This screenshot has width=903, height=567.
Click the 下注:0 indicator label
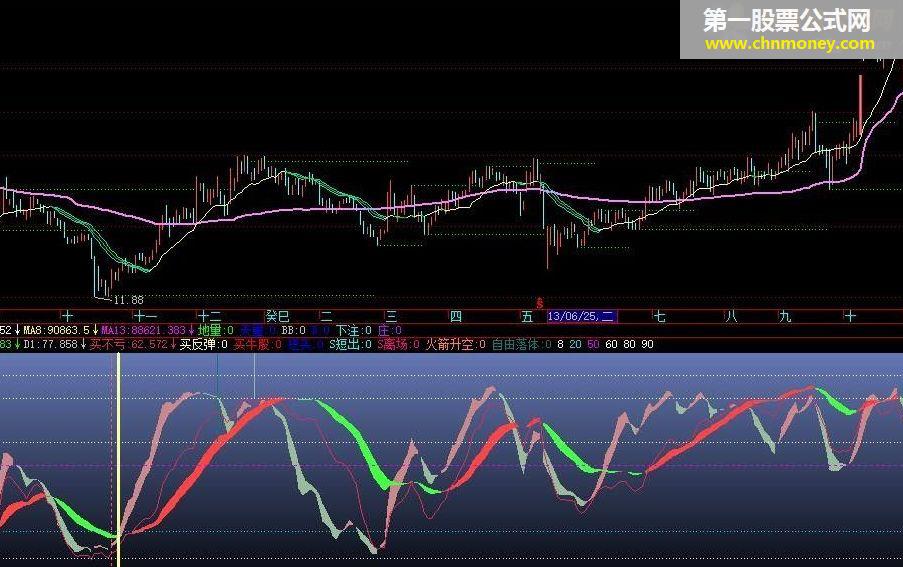click(x=354, y=330)
